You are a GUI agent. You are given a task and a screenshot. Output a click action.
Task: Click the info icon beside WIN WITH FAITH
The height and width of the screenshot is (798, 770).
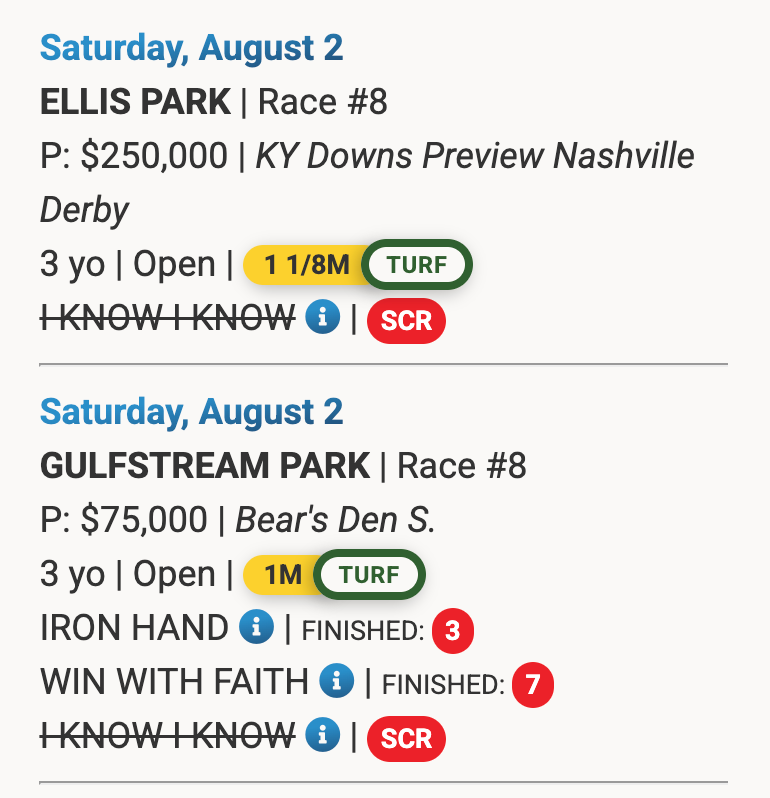pyautogui.click(x=336, y=682)
